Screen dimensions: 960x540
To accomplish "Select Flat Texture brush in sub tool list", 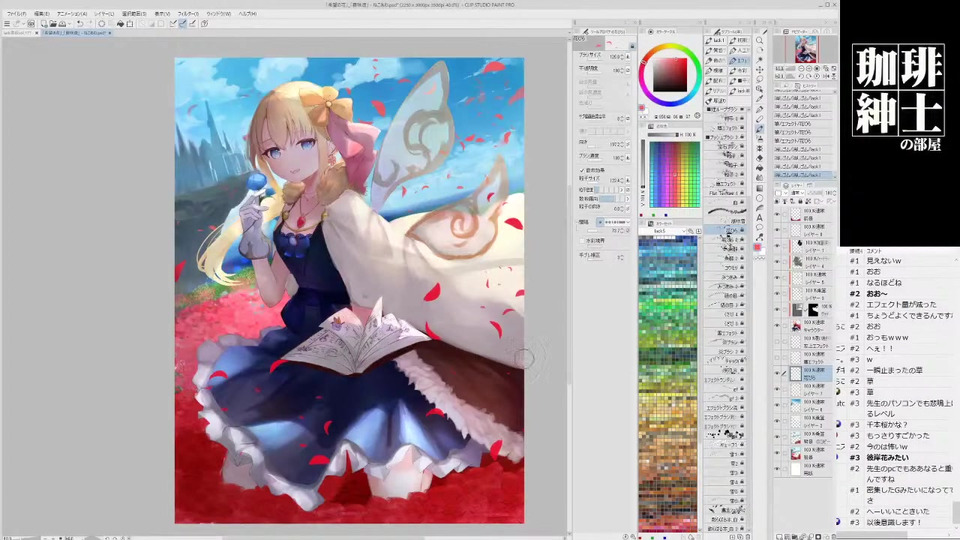I will coord(726,193).
